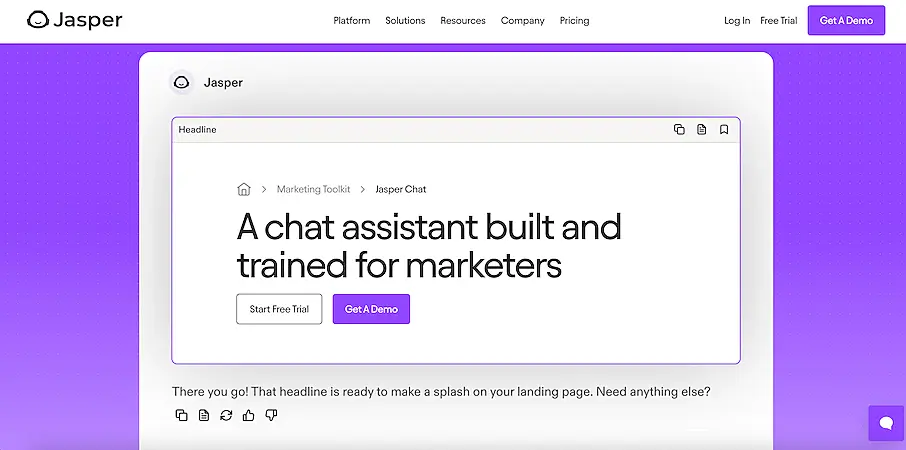This screenshot has width=906, height=450.
Task: Give thumbs down to response
Action: click(x=271, y=415)
